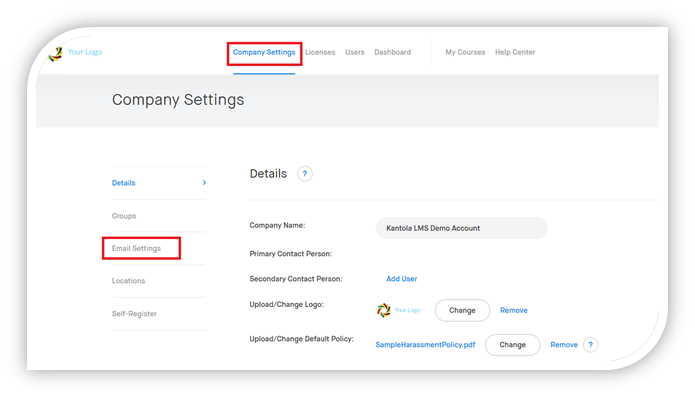Go to the Users tab

point(355,52)
